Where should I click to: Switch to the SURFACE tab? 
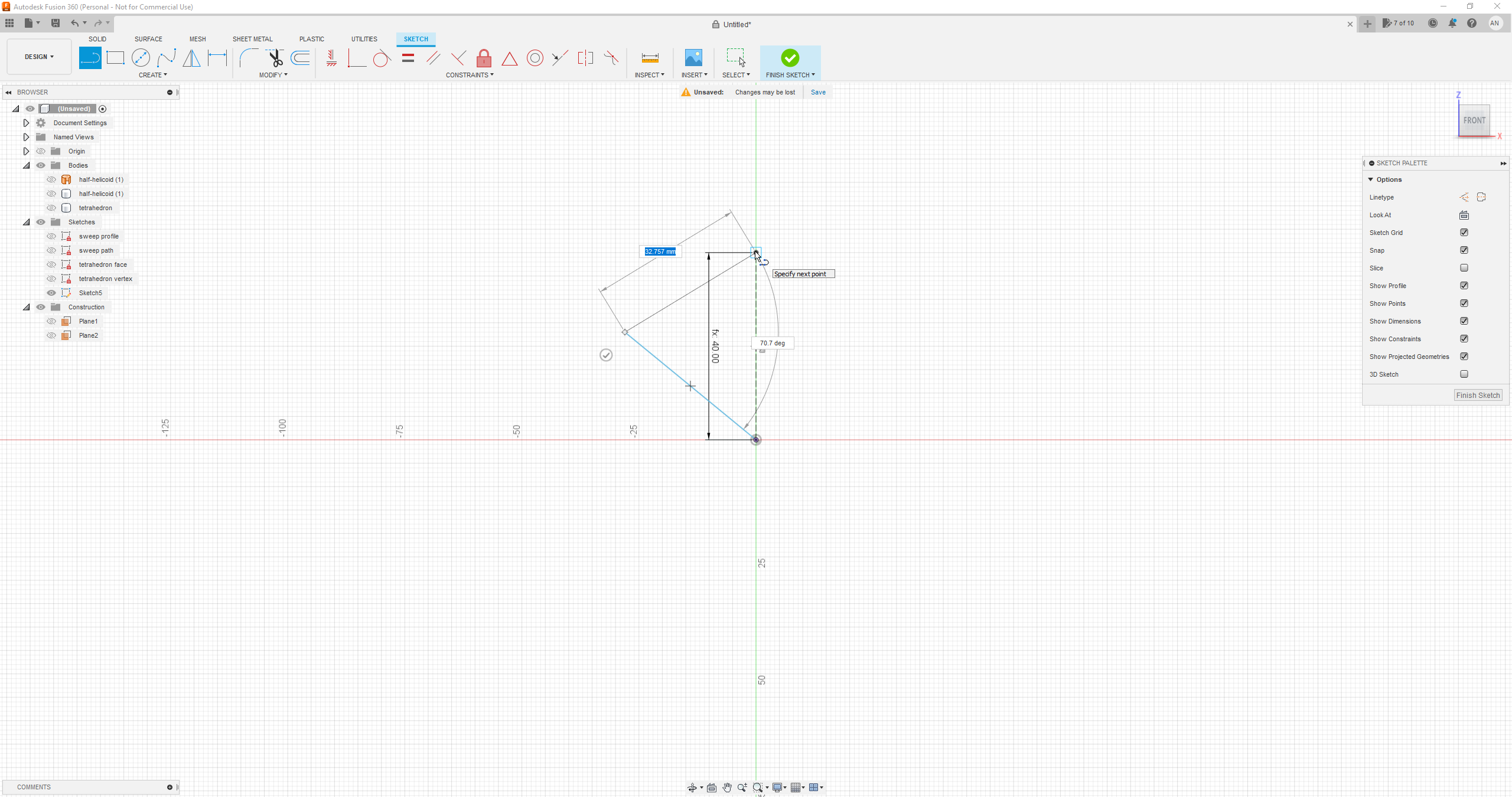tap(148, 39)
